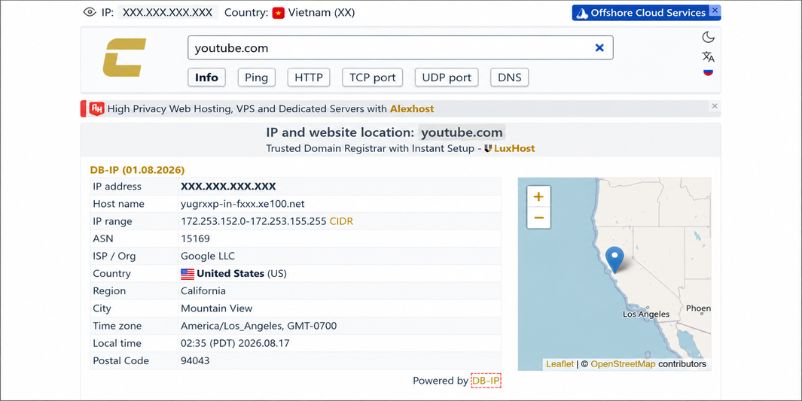
Task: Zoom out on the map
Action: (539, 218)
